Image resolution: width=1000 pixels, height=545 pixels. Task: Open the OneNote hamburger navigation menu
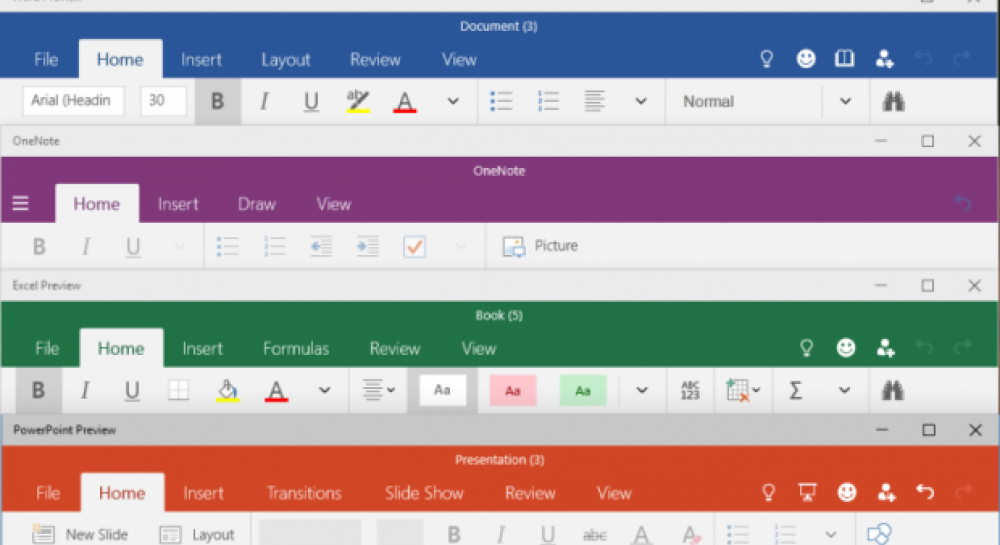click(20, 204)
